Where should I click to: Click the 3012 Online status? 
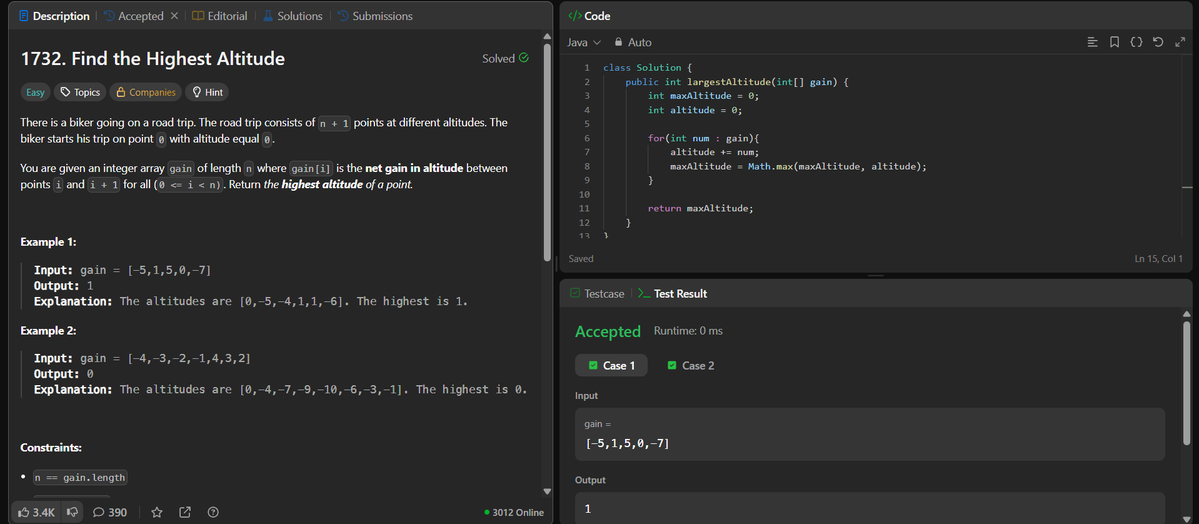[x=515, y=512]
